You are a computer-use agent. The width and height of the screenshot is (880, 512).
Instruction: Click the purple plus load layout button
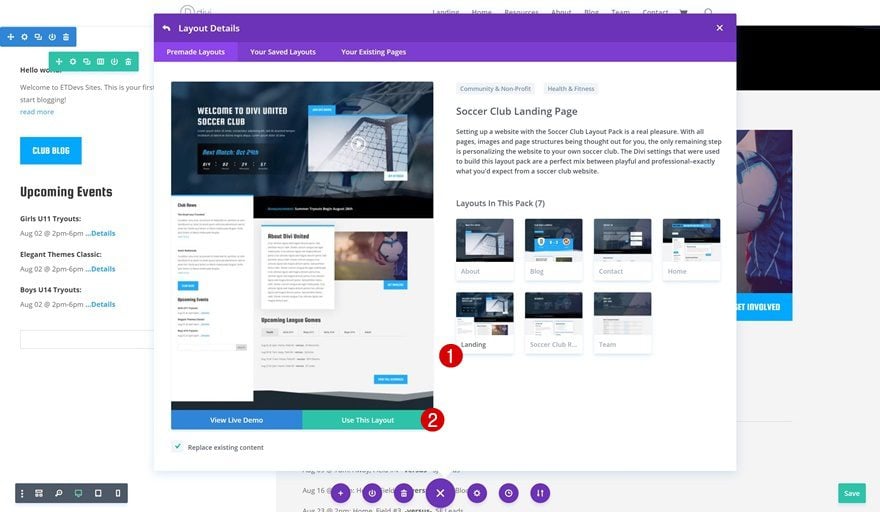click(340, 493)
